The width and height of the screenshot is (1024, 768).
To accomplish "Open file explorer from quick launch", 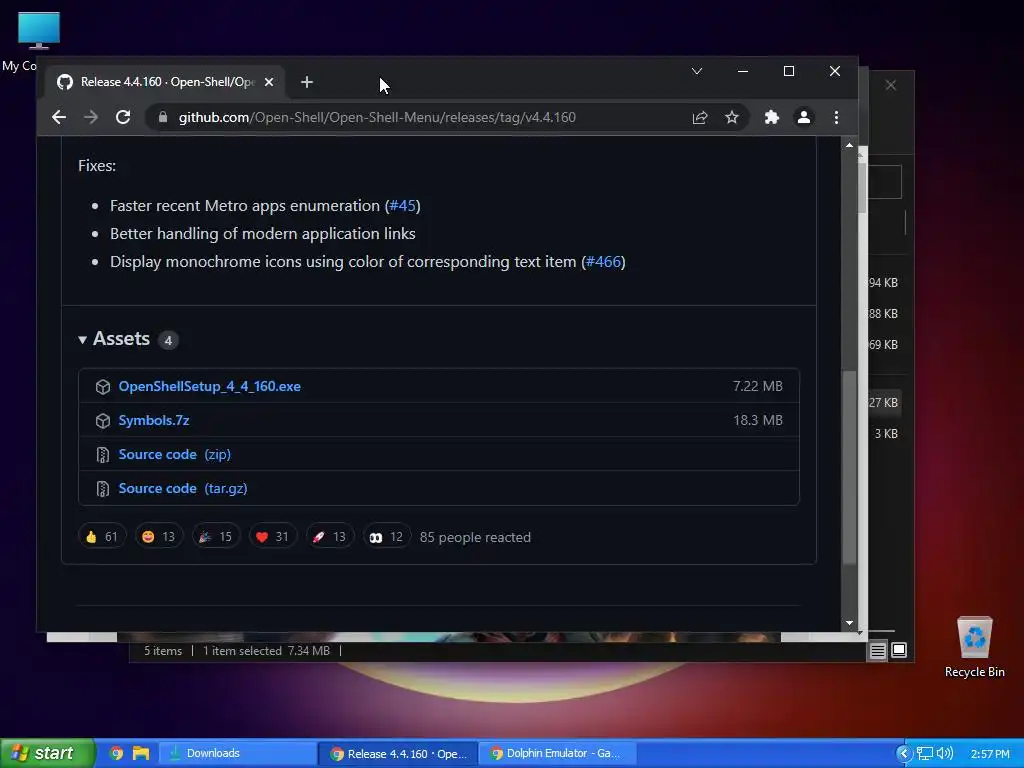I will 141,753.
